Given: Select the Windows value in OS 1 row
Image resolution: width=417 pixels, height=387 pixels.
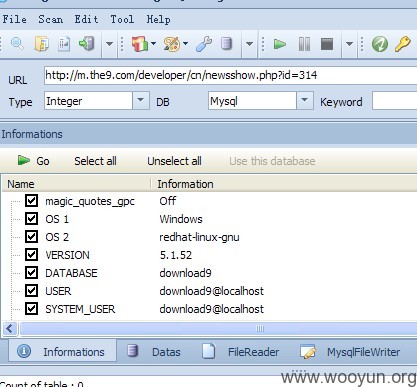Looking at the screenshot, I should (181, 219).
